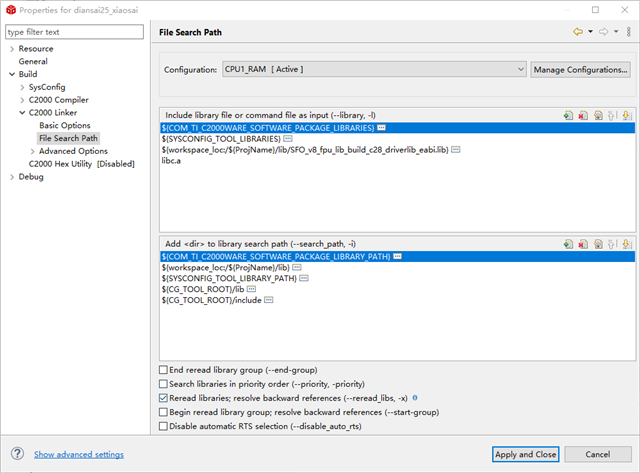Click the Show advanced settings link
This screenshot has width=640, height=473.
pos(79,454)
